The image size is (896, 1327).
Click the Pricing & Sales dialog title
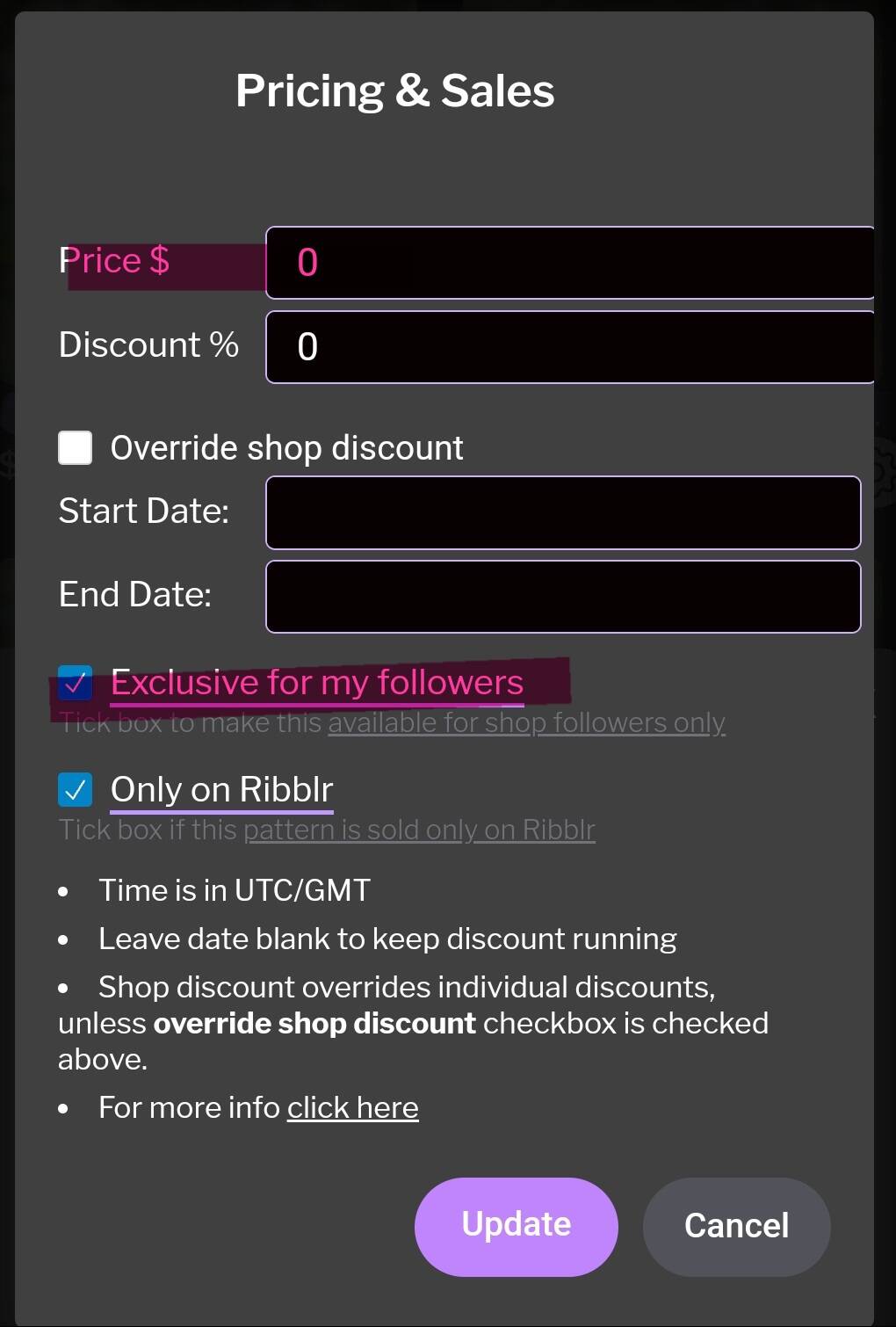(x=395, y=91)
